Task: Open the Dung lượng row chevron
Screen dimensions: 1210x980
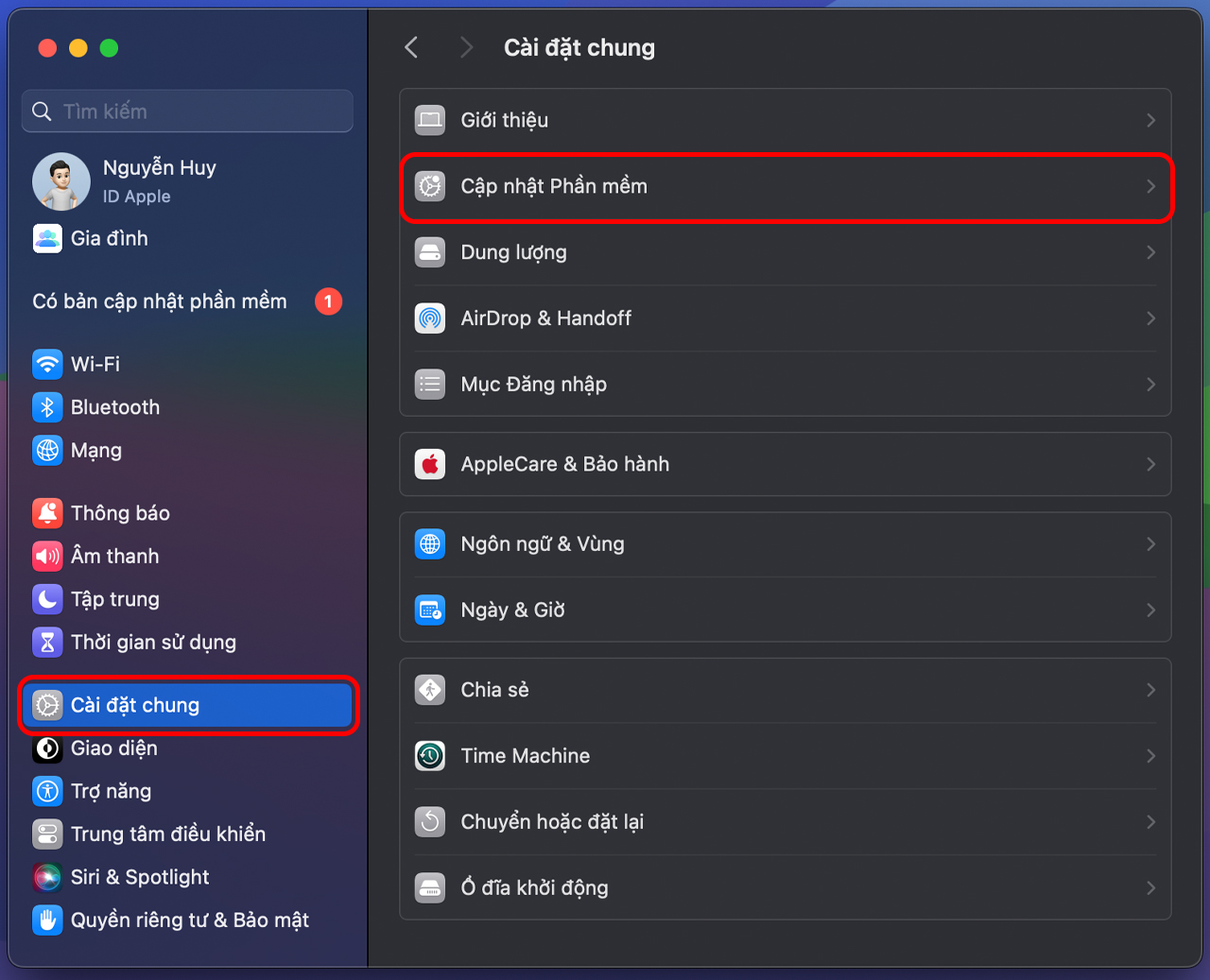Action: point(1150,252)
